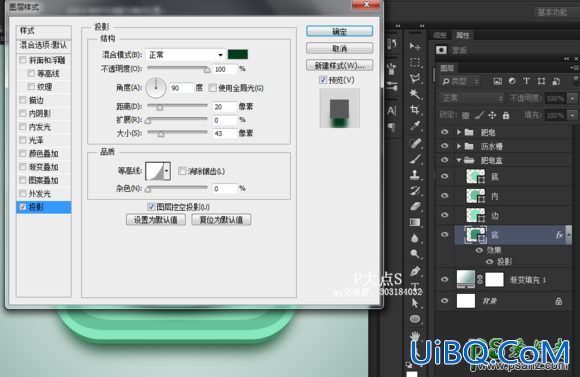This screenshot has width=580, height=377.
Task: Click the lock all icon
Action: pos(506,115)
